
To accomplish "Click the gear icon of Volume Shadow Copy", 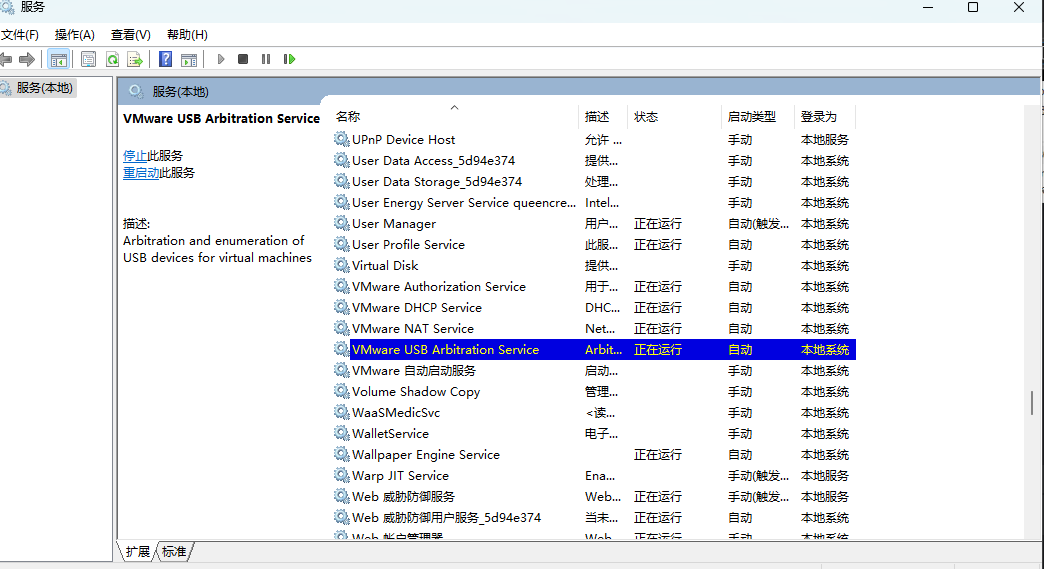I will click(342, 391).
